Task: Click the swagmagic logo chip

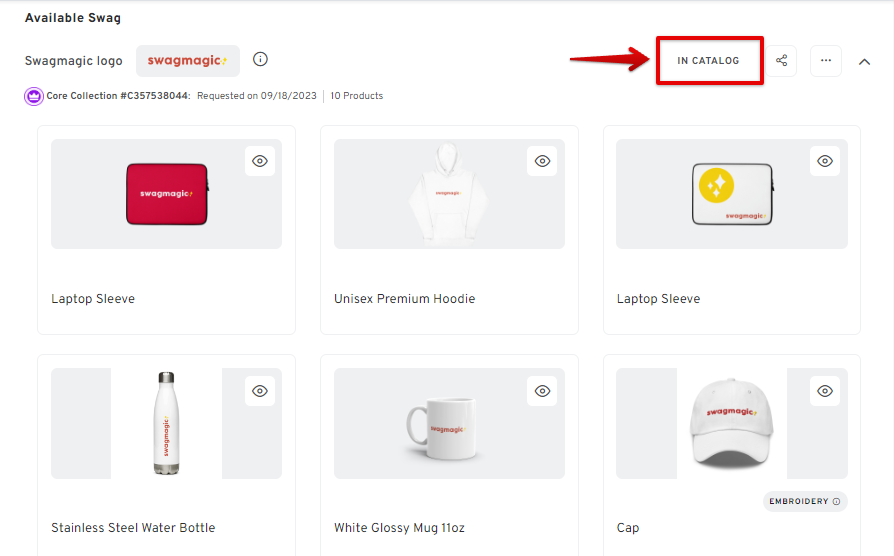Action: pos(188,60)
